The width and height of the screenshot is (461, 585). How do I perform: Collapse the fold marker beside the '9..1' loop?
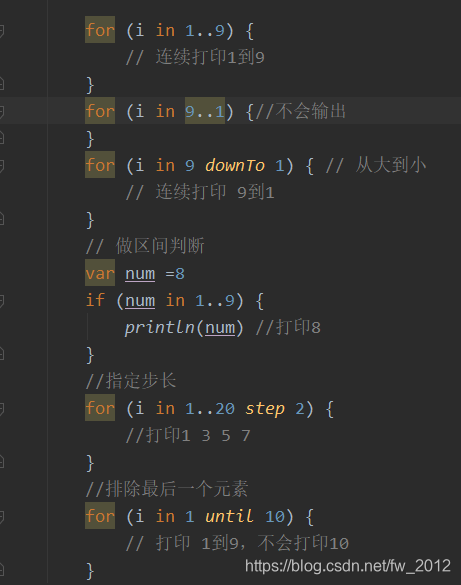point(1,111)
